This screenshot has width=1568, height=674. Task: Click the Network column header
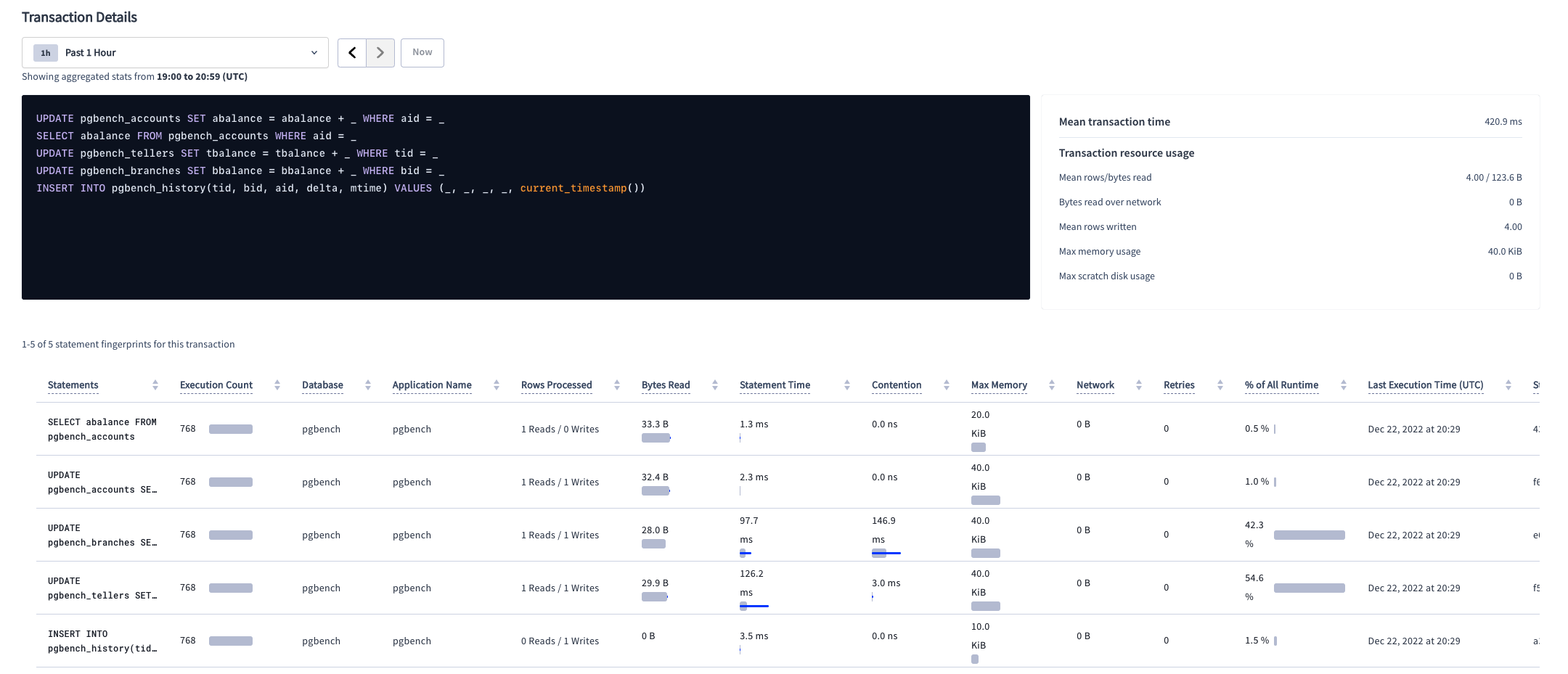pyautogui.click(x=1095, y=385)
